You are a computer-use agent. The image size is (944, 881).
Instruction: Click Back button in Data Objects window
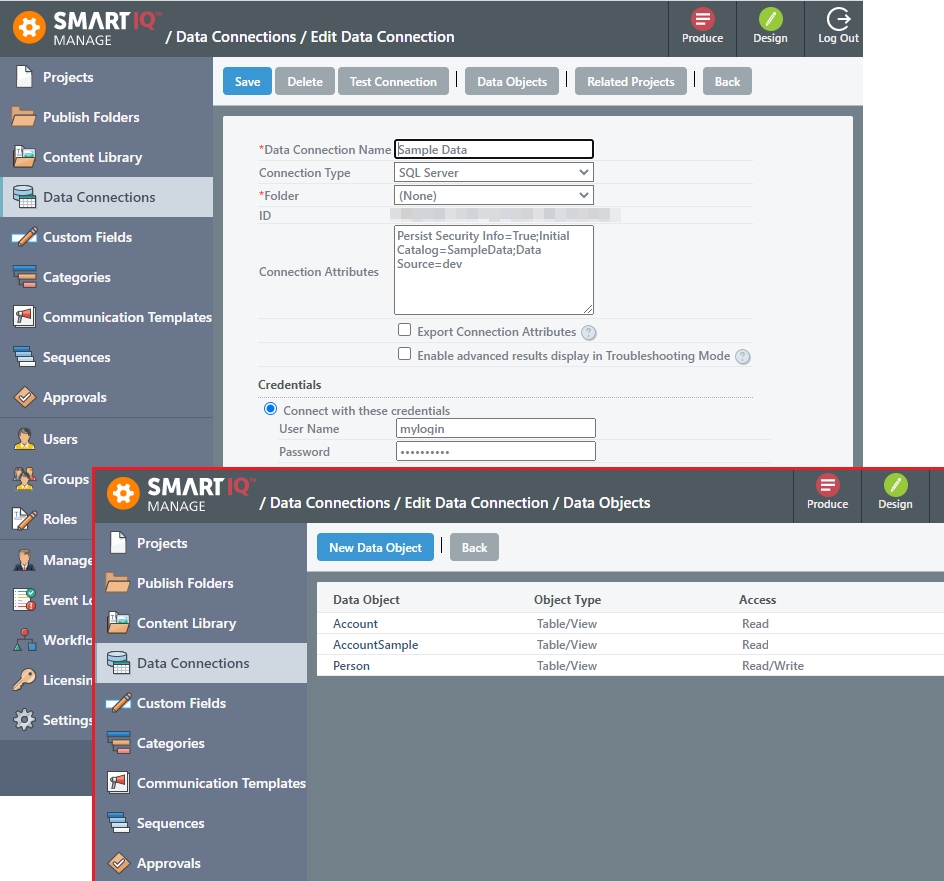tap(474, 547)
